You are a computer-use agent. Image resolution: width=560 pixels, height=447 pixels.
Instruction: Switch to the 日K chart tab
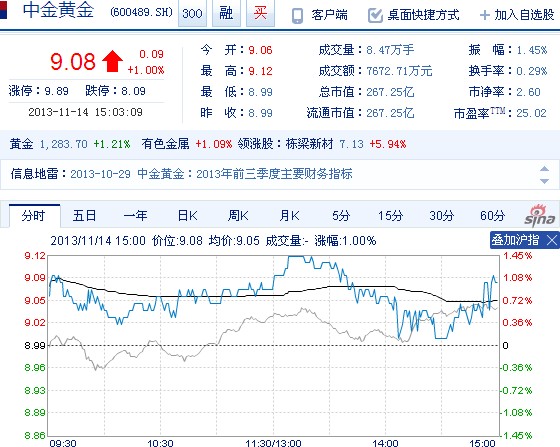pyautogui.click(x=188, y=216)
